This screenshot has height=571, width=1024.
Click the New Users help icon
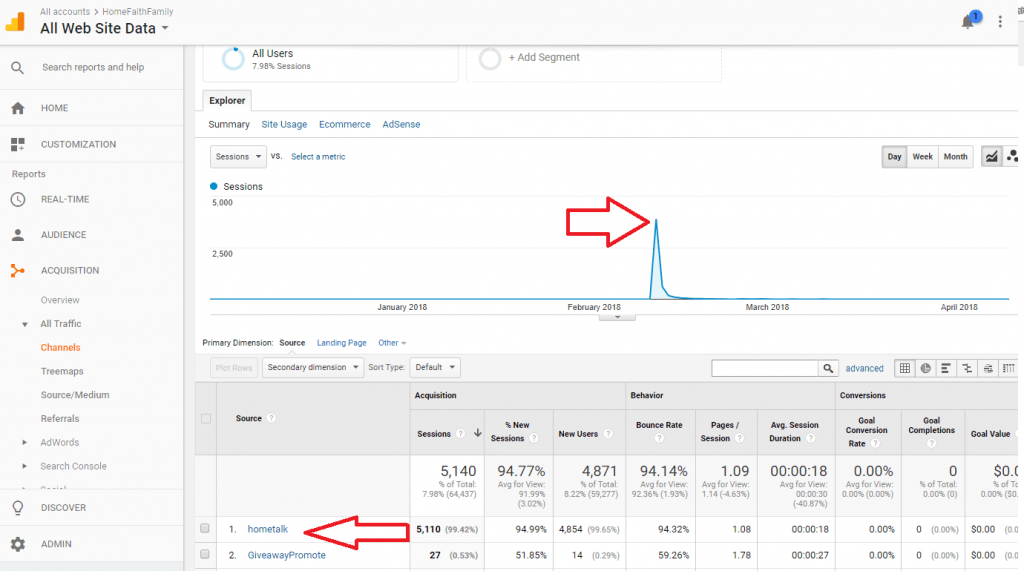coord(608,434)
